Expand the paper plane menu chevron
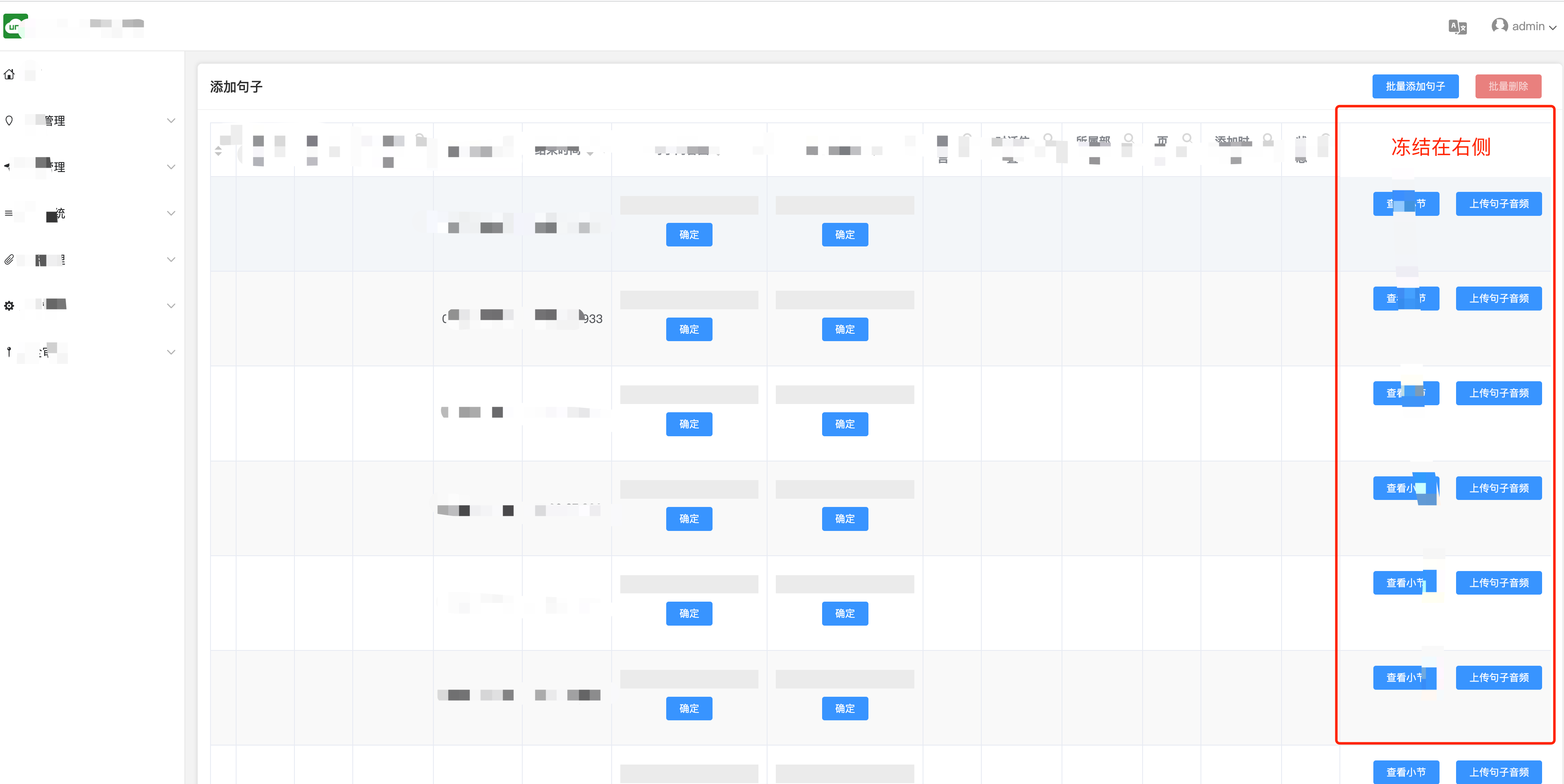 click(x=171, y=166)
